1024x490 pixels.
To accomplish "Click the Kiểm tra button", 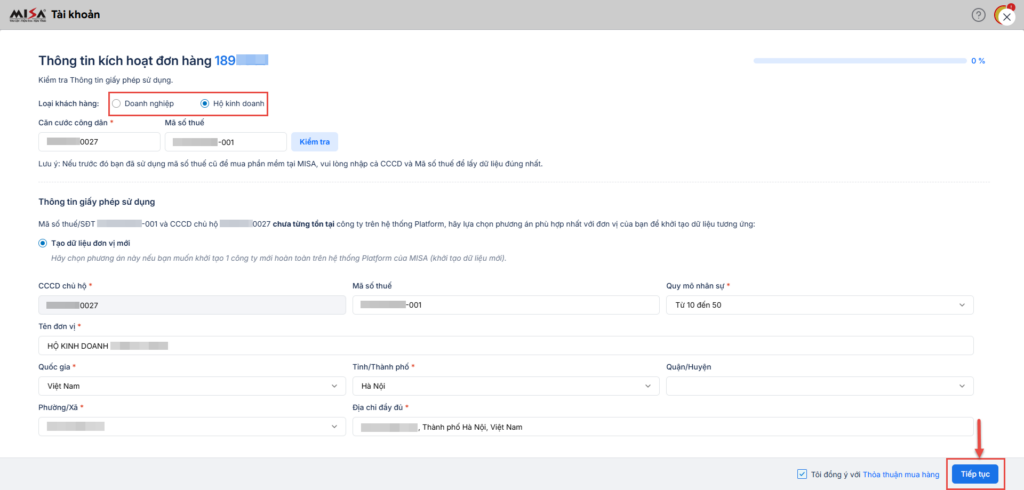I will [315, 142].
